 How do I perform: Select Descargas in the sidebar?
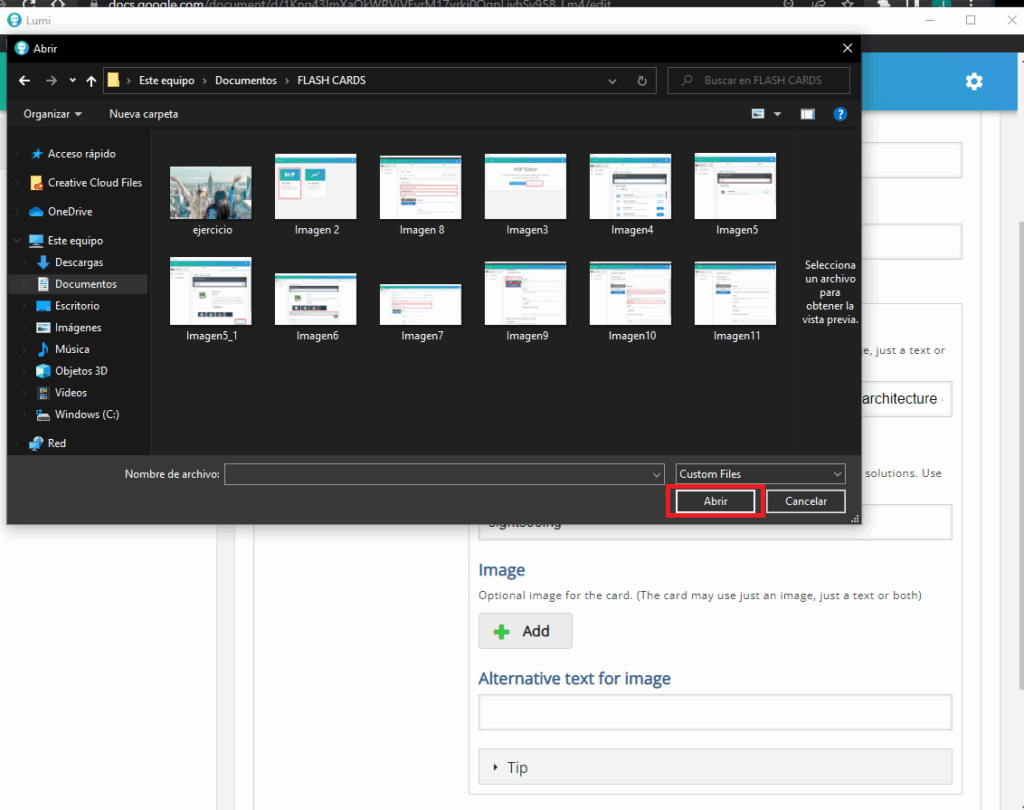(78, 262)
